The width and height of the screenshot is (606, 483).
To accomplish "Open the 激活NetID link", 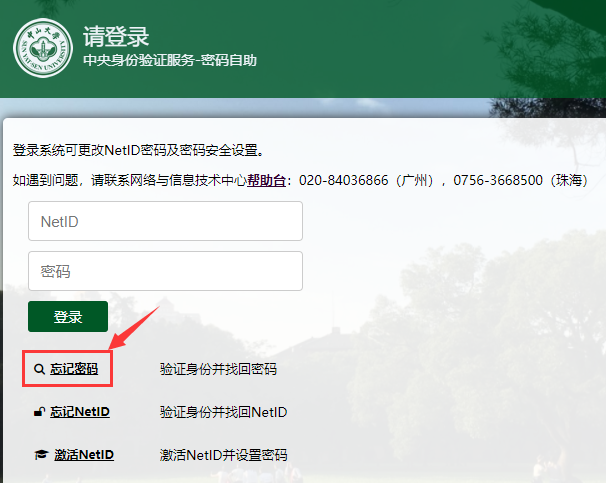I will point(84,455).
